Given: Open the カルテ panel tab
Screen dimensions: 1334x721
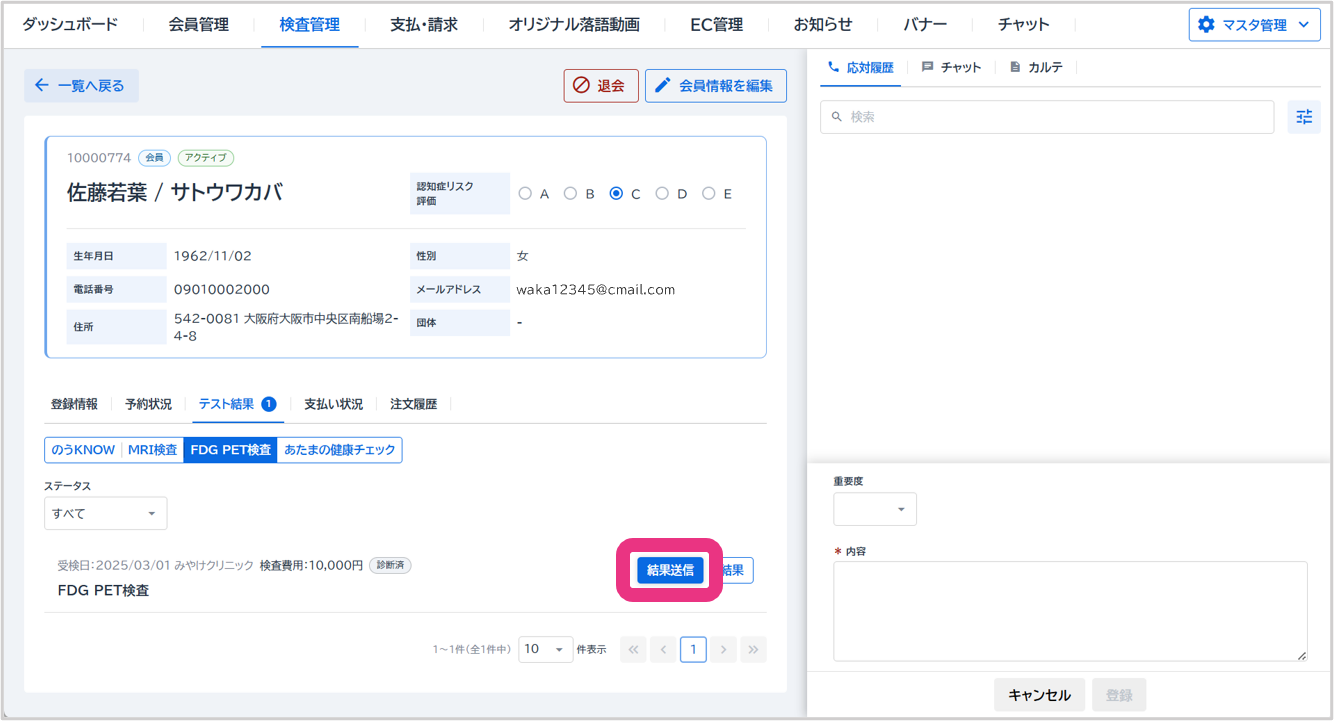Looking at the screenshot, I should pyautogui.click(x=1036, y=67).
